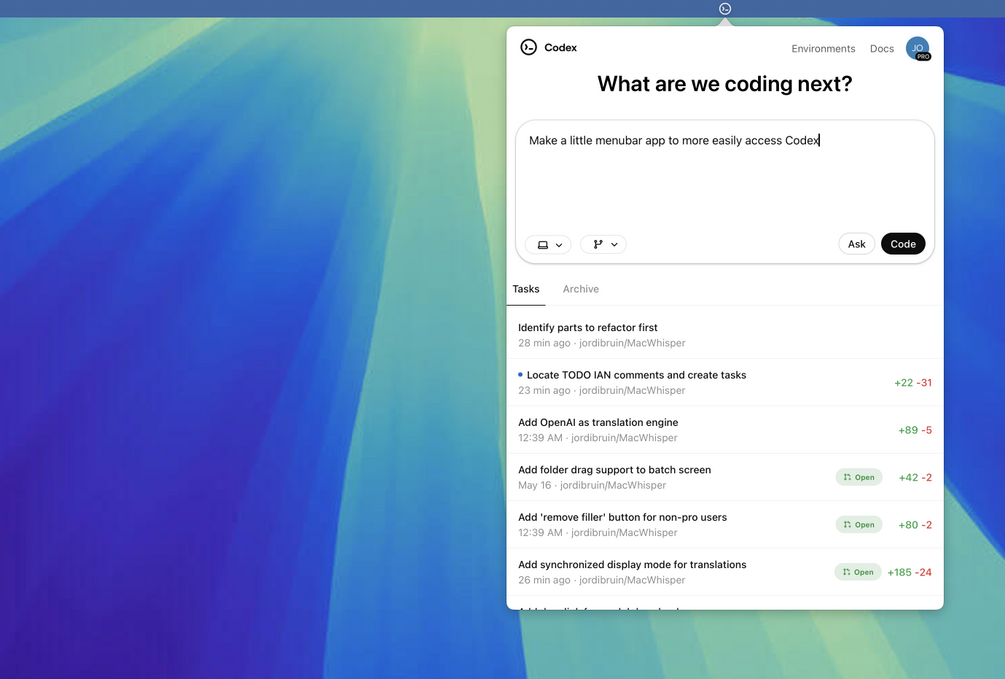The image size is (1005, 679).
Task: Click '28 min ago · jordibruin/MacWhisper' subtitle
Action: (x=601, y=343)
